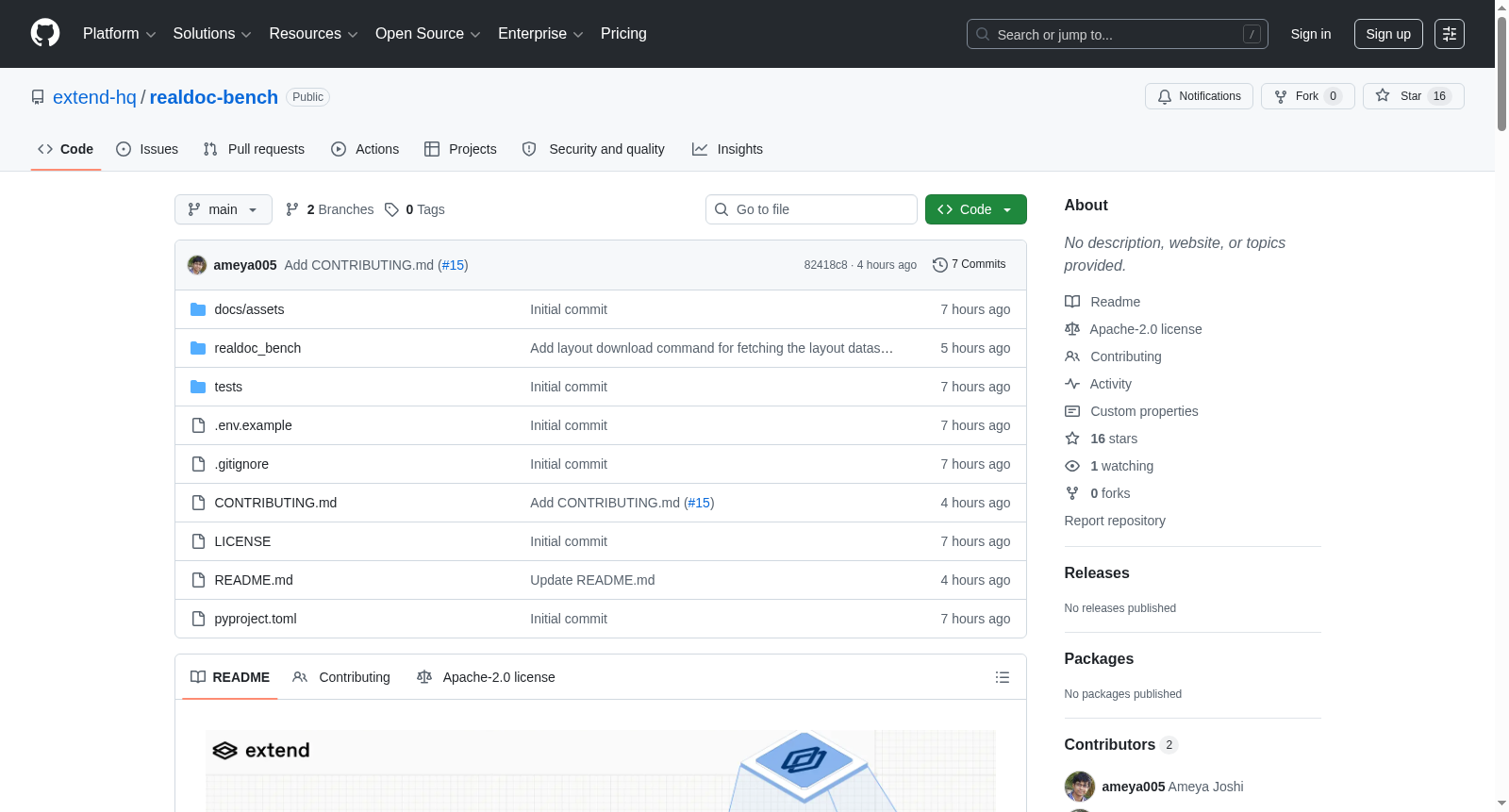Viewport: 1509px width, 812px height.
Task: Open the Releases section heading link
Action: pos(1097,572)
